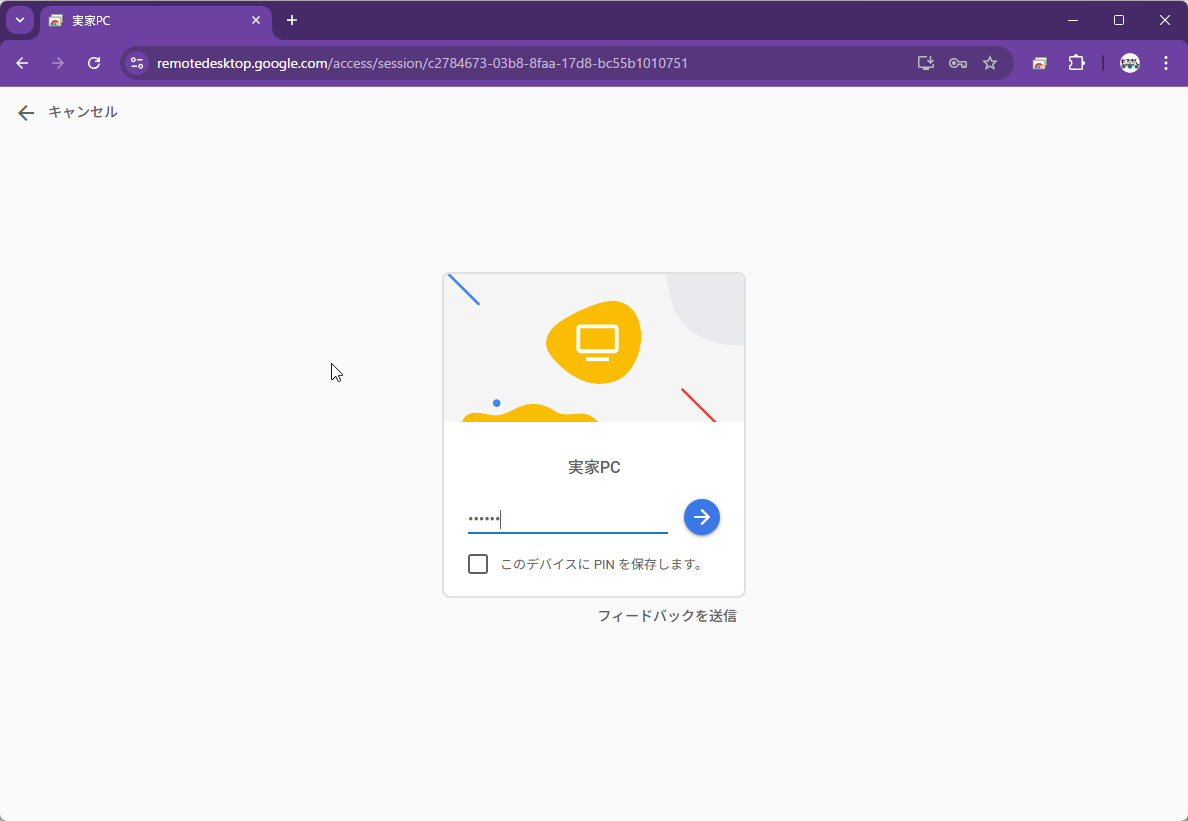Open a new tab with plus icon
1188x821 pixels.
pos(292,20)
